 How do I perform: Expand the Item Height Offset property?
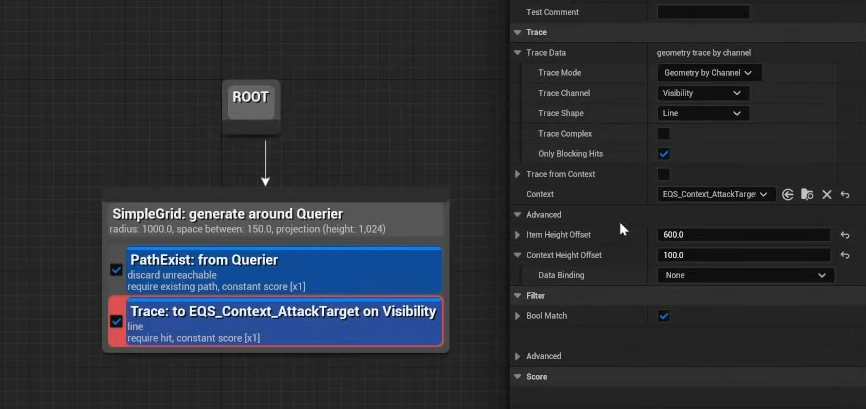click(x=517, y=235)
